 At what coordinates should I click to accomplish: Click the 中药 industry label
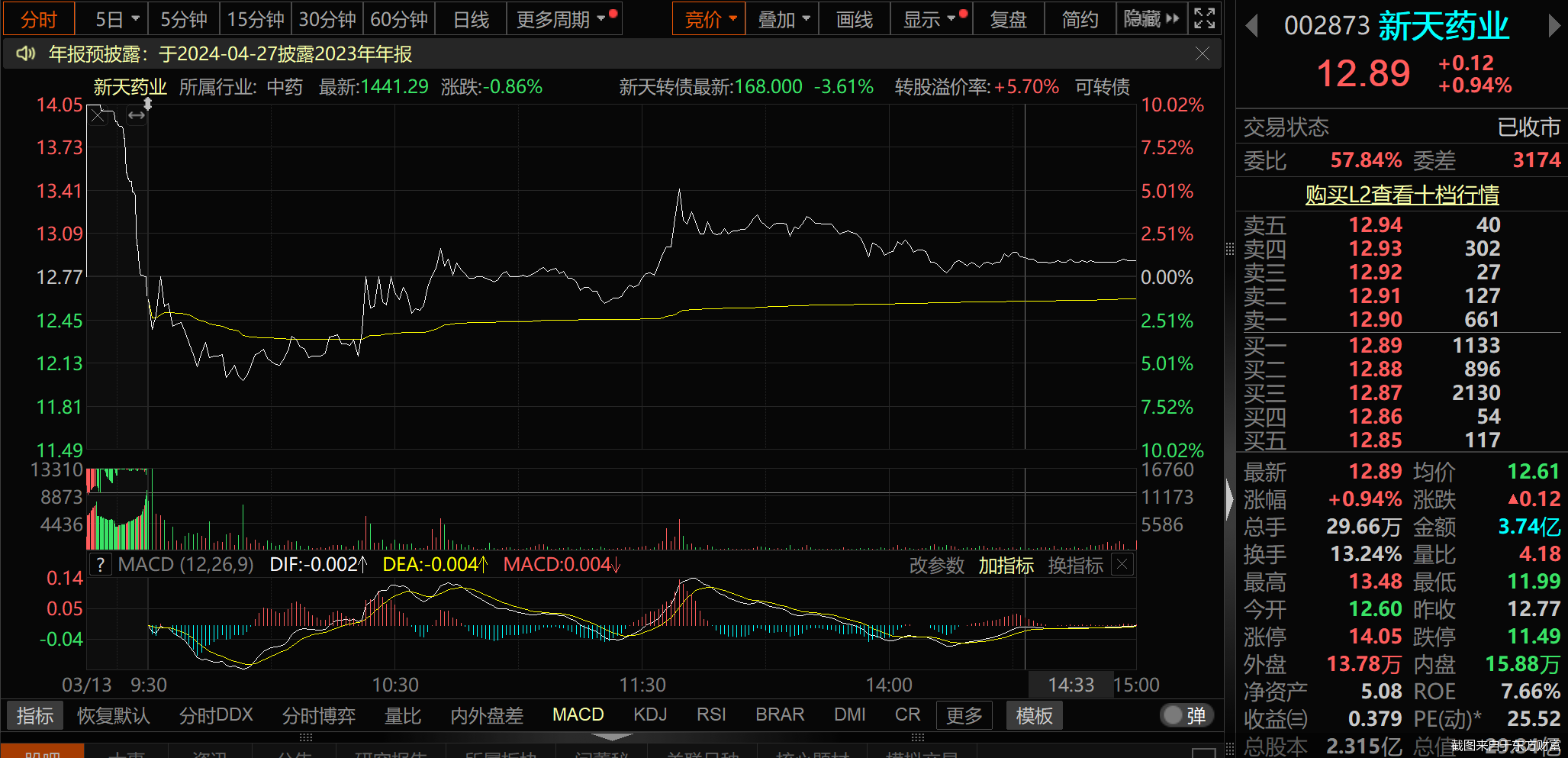(x=285, y=87)
